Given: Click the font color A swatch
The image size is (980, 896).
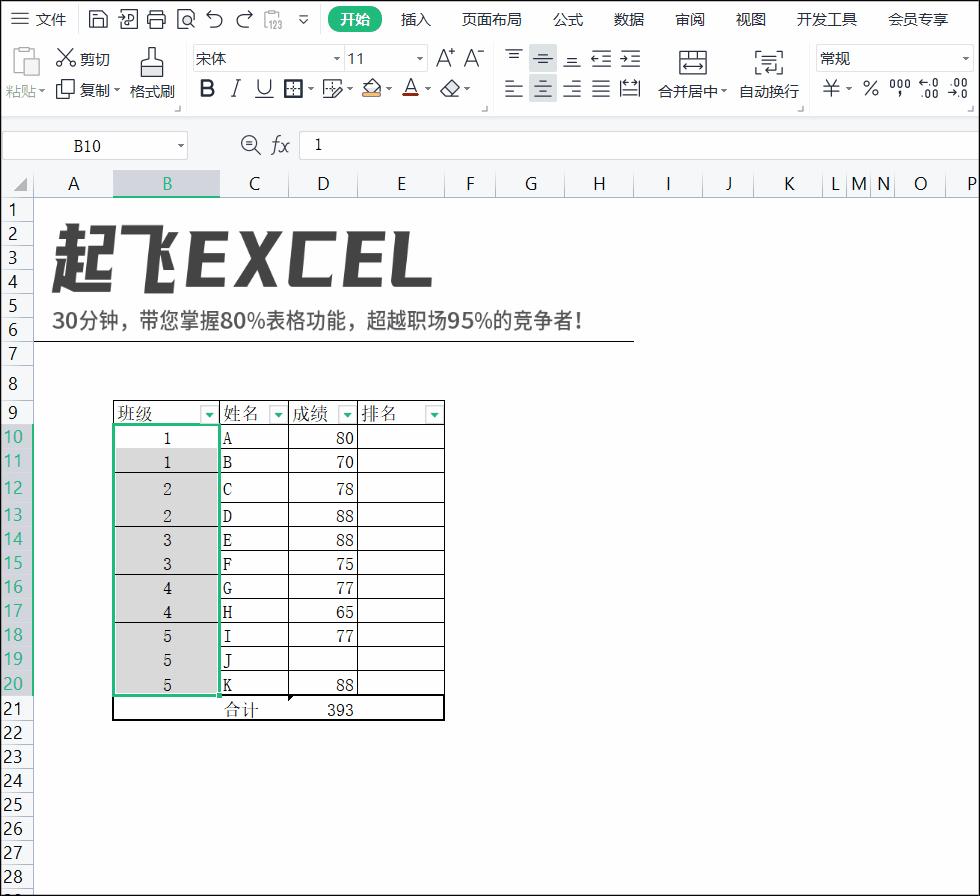Looking at the screenshot, I should (410, 89).
